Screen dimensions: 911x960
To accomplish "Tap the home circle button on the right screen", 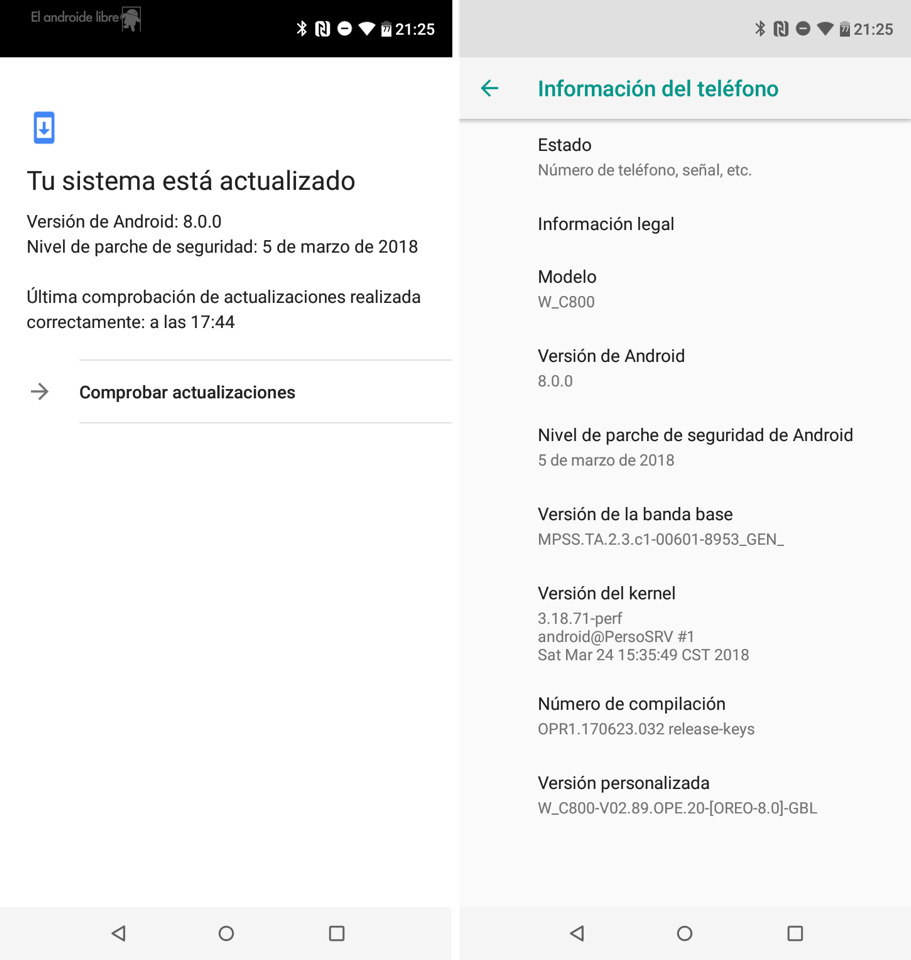I will coord(684,933).
